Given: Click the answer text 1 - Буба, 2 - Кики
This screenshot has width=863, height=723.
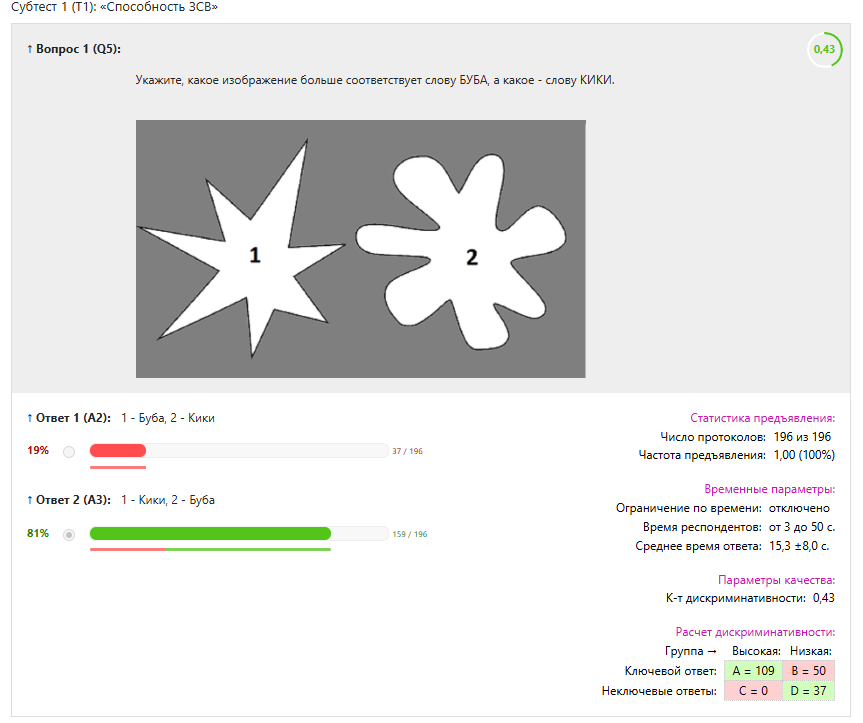Looking at the screenshot, I should pyautogui.click(x=168, y=418).
